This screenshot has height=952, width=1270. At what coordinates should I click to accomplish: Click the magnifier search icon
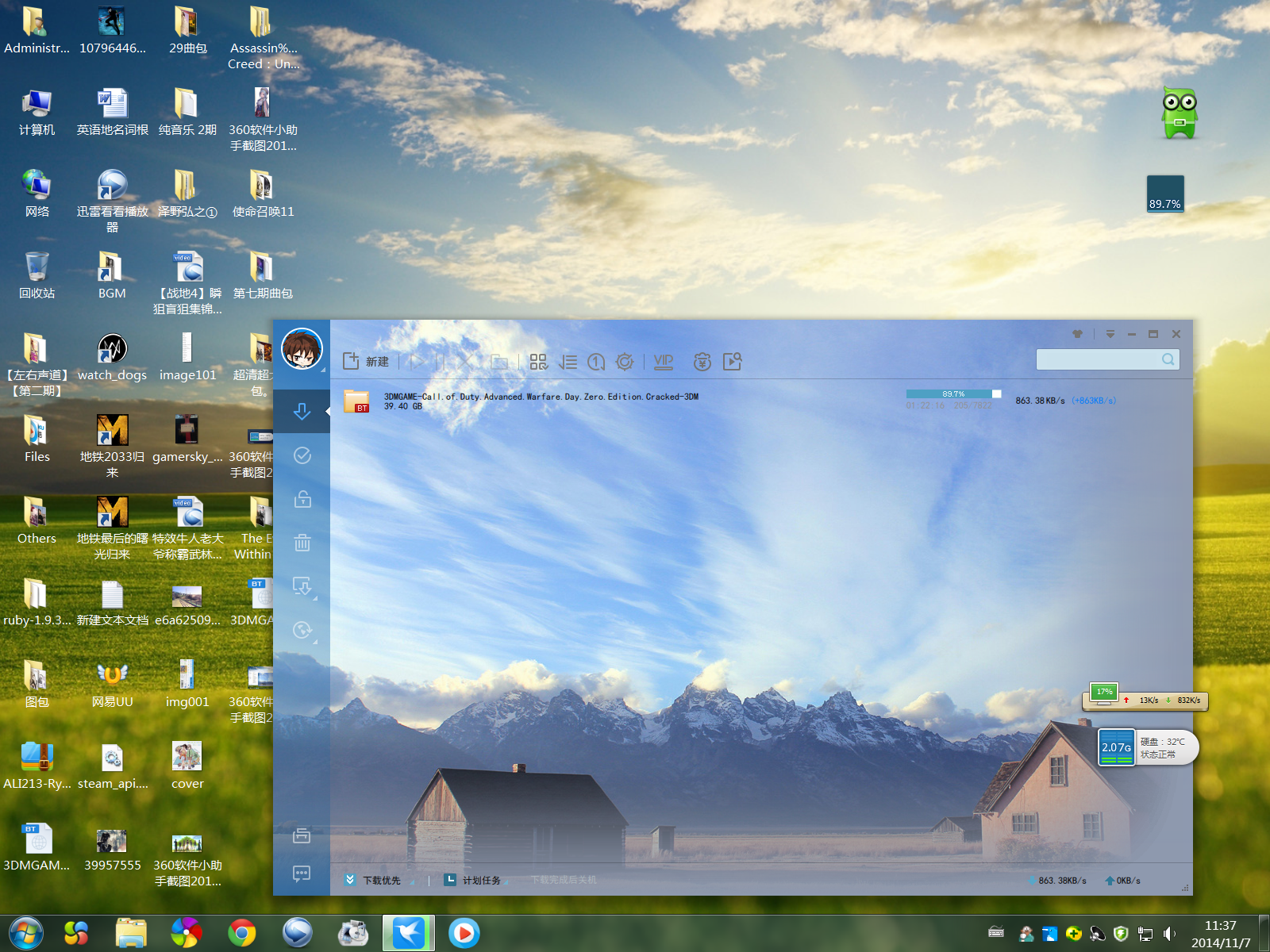(1168, 359)
